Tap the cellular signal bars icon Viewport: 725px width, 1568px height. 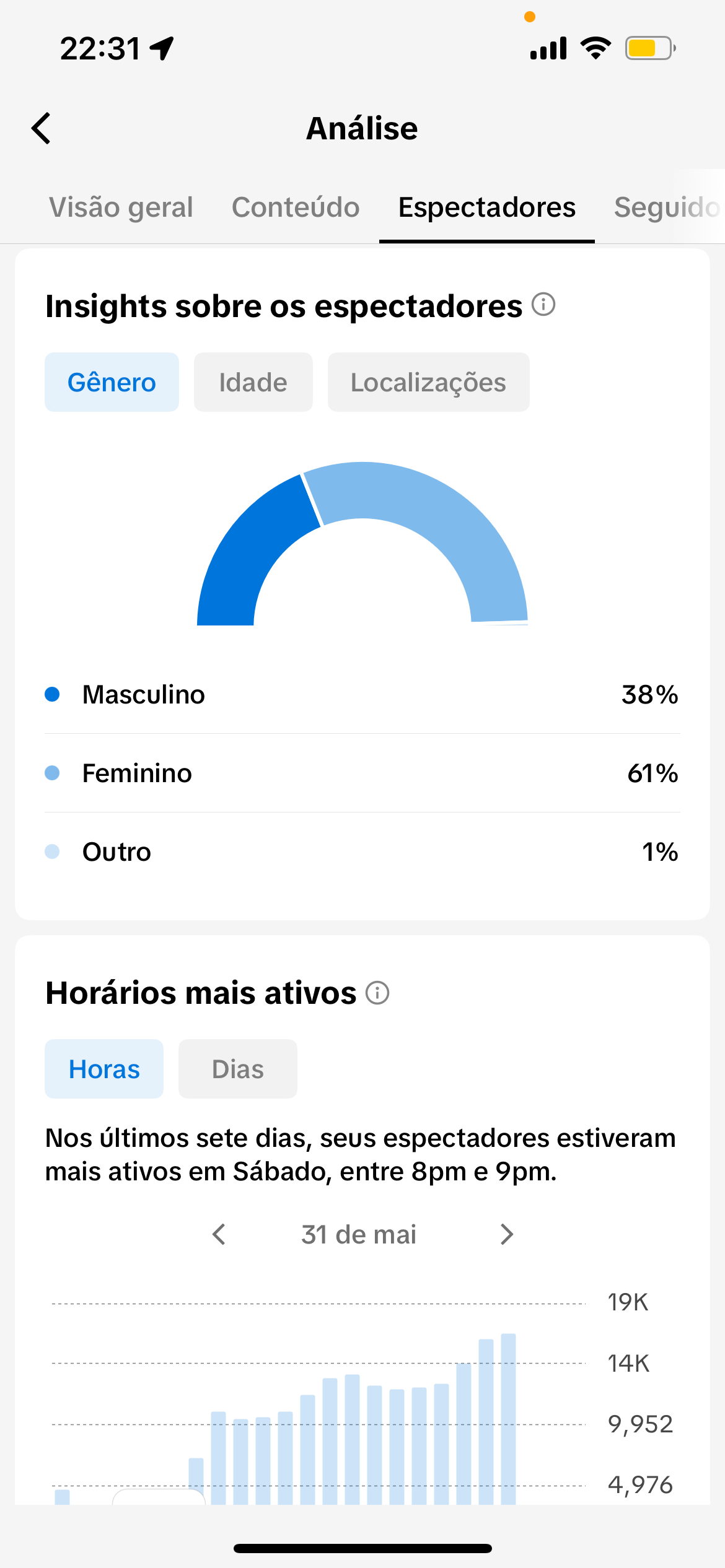548,48
